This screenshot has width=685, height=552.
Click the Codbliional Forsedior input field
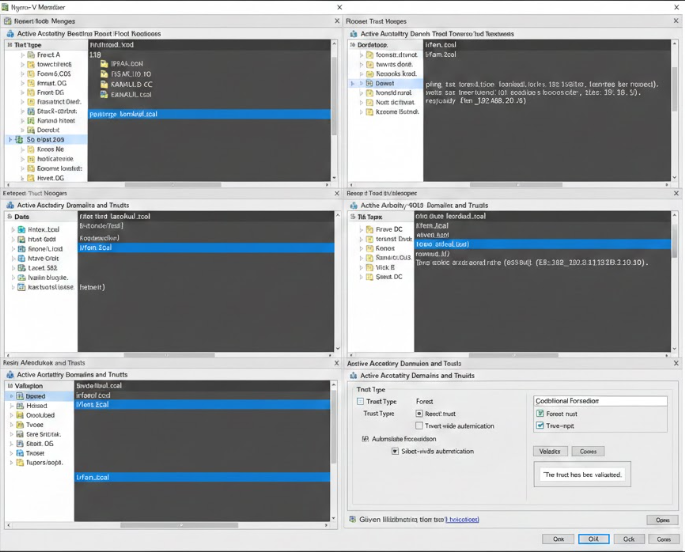(x=600, y=400)
